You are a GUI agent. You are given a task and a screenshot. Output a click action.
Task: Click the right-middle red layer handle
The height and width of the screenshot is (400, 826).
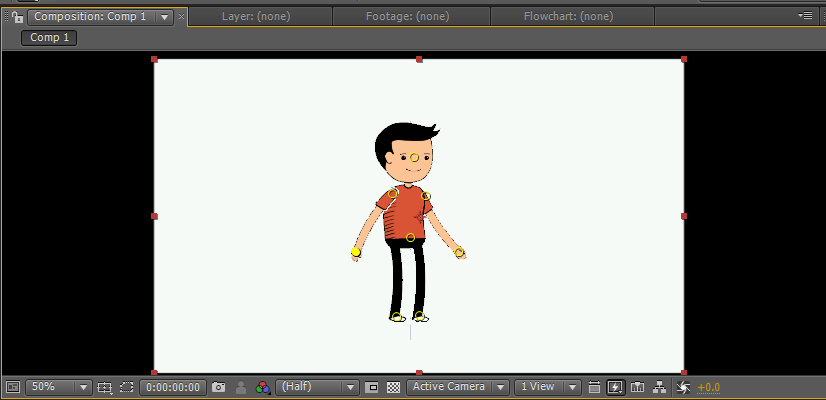click(684, 216)
